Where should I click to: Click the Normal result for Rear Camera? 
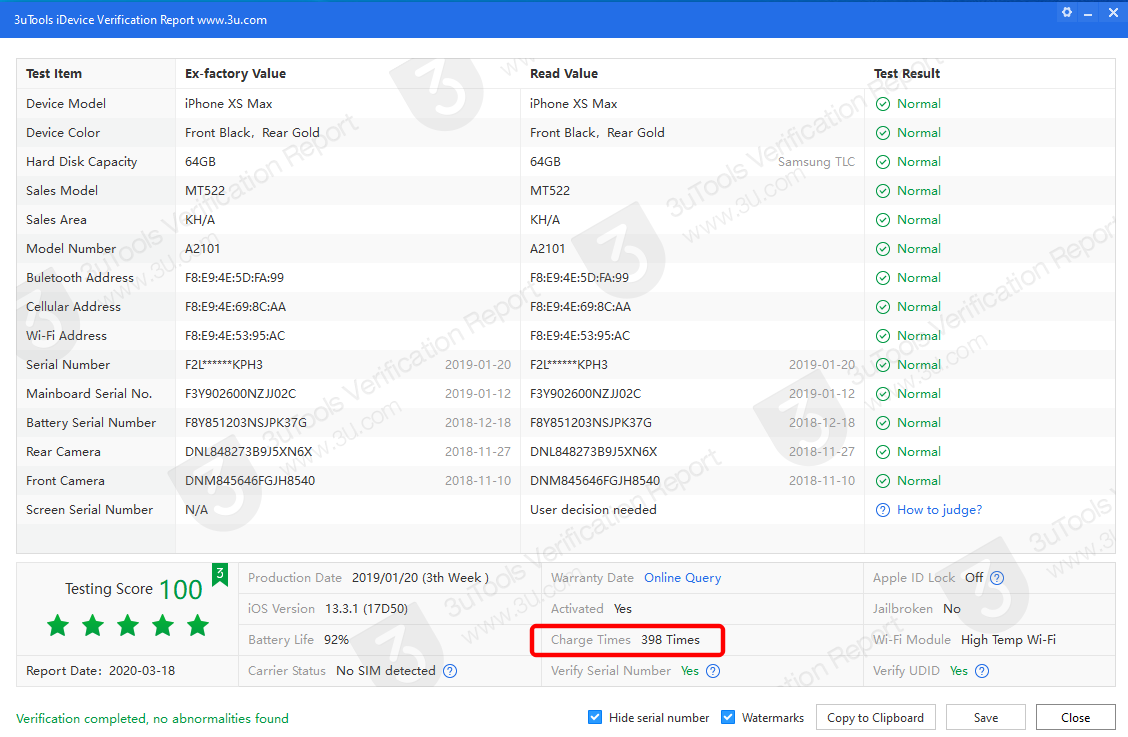pyautogui.click(x=919, y=451)
